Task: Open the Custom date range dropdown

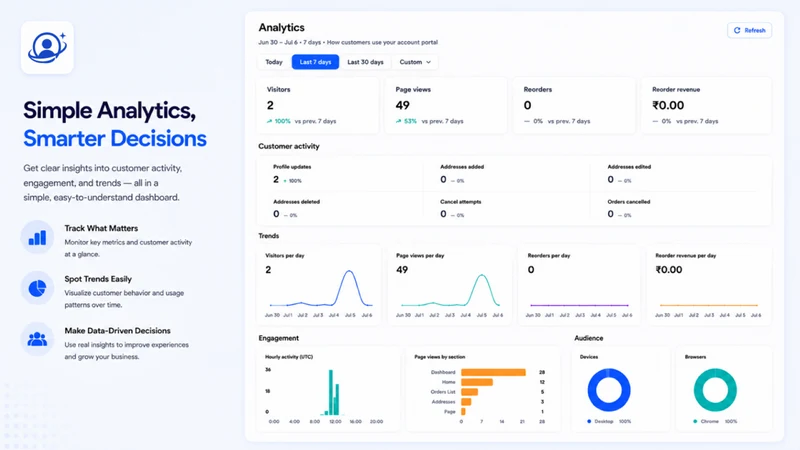Action: click(x=415, y=62)
